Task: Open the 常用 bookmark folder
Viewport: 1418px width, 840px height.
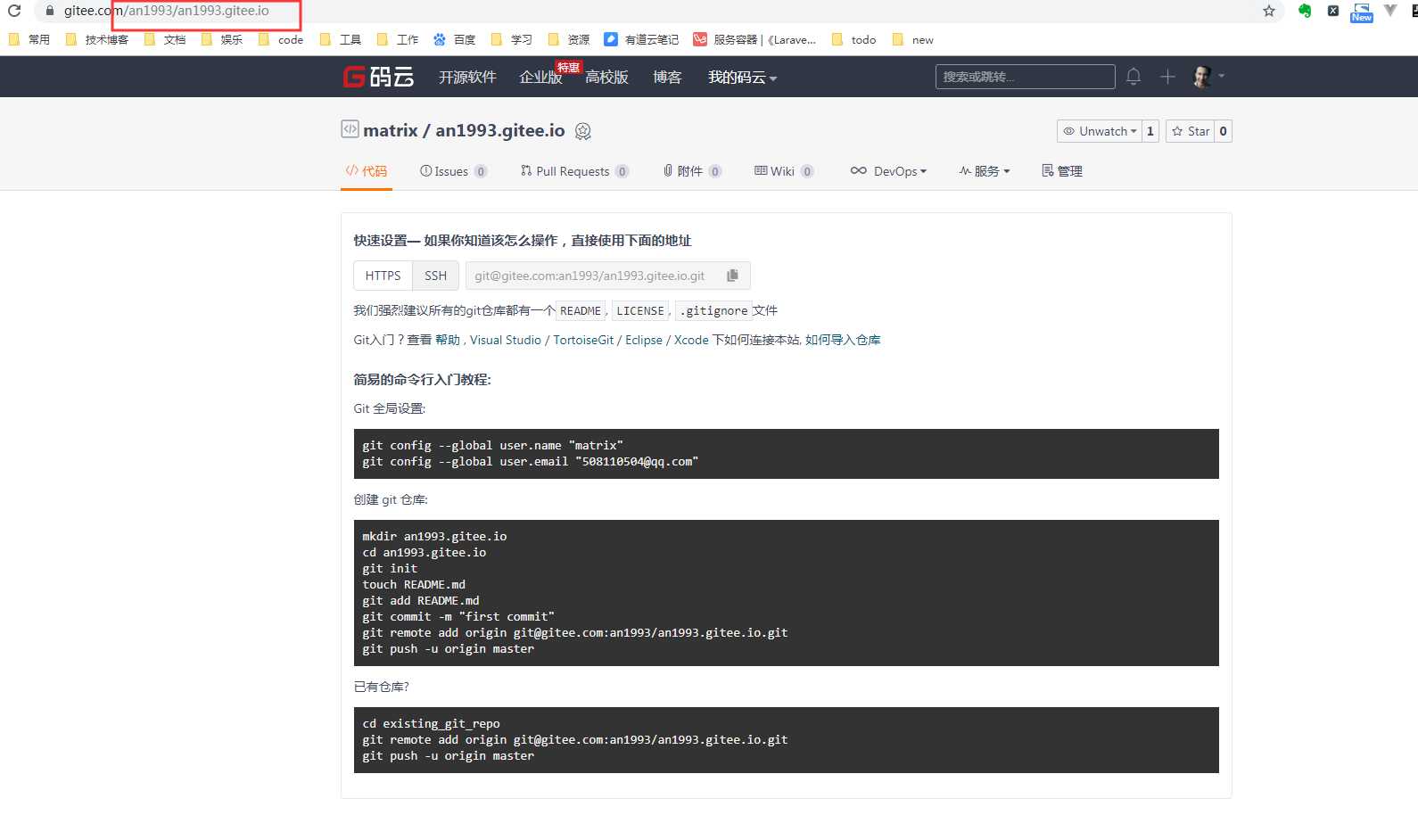Action: (29, 39)
